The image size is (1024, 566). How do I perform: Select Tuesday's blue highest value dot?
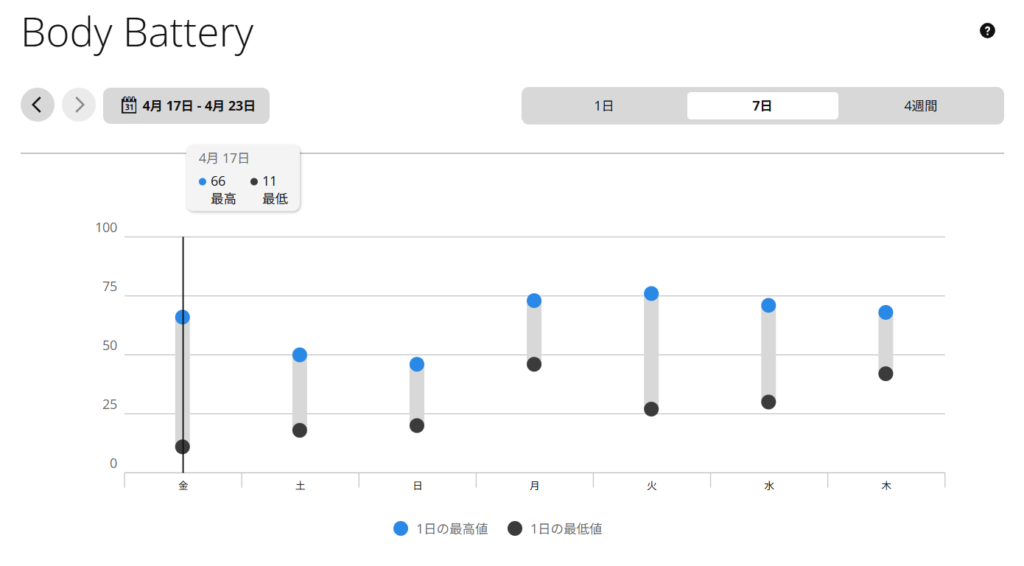click(x=651, y=294)
